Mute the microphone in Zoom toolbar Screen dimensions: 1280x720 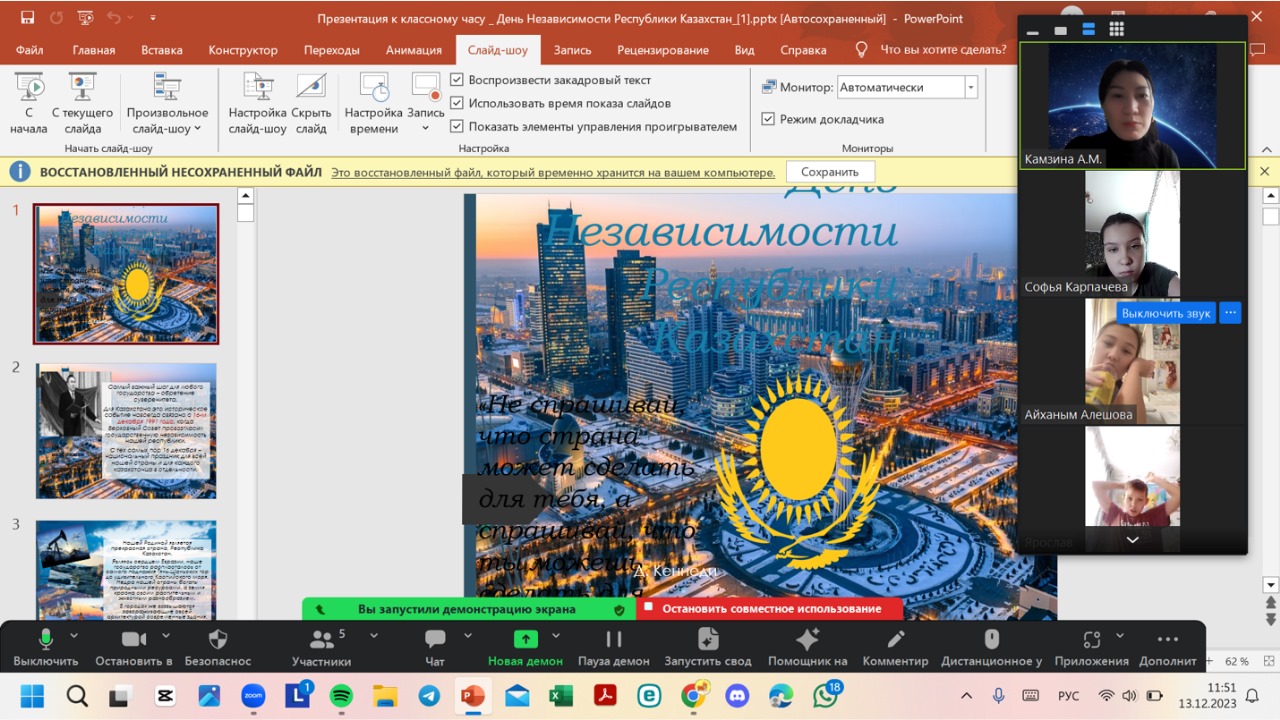coord(45,639)
